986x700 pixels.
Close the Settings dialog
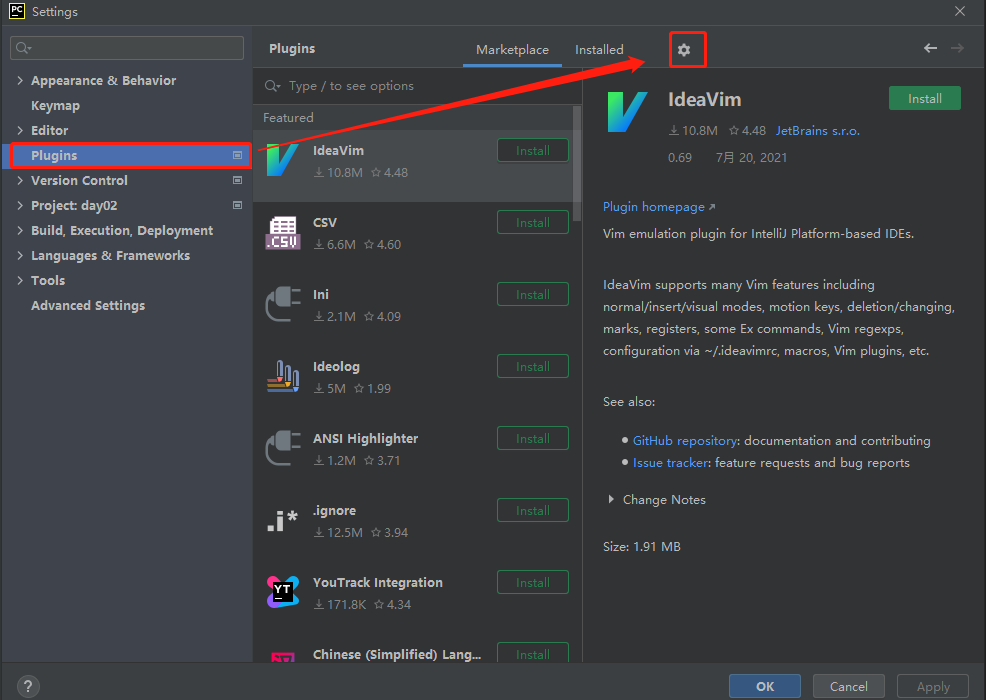point(960,11)
